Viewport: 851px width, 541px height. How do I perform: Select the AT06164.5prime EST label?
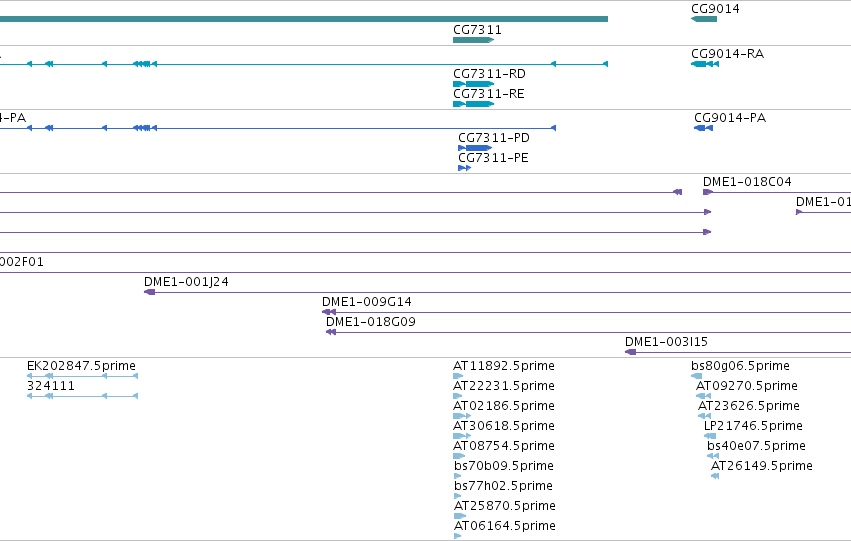[x=505, y=526]
